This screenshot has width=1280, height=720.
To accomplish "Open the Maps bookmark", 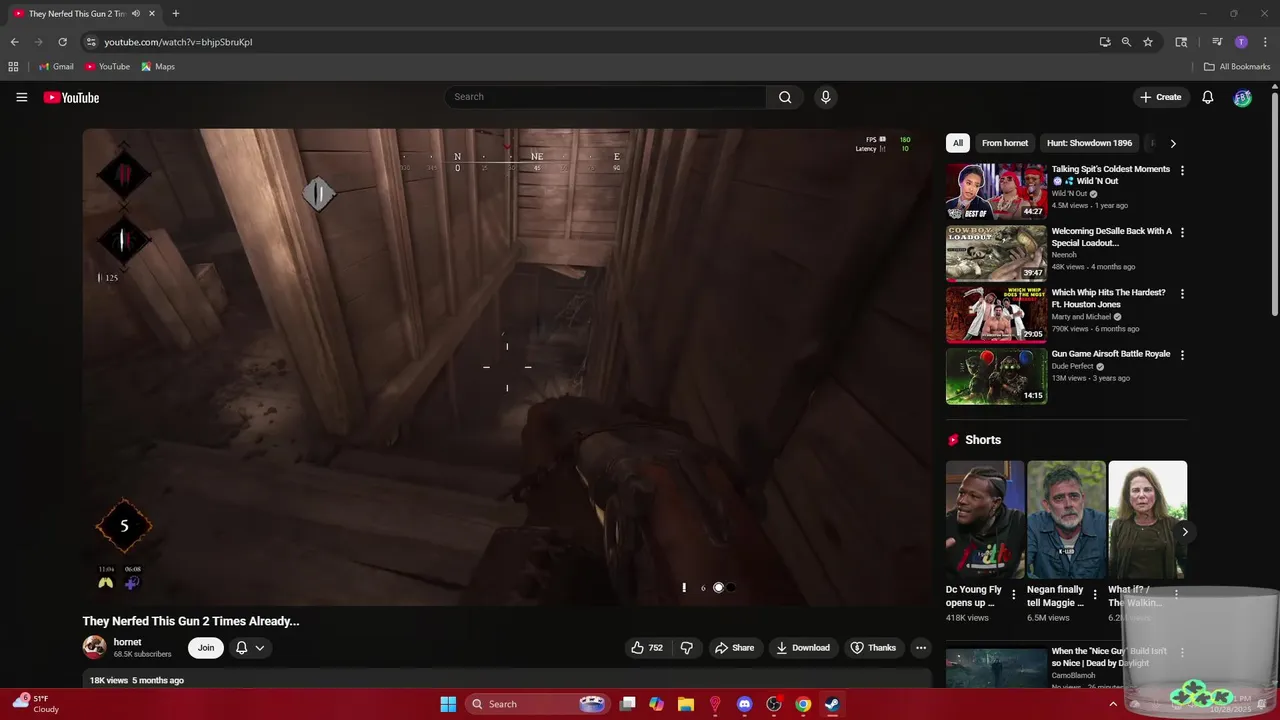I will point(158,67).
